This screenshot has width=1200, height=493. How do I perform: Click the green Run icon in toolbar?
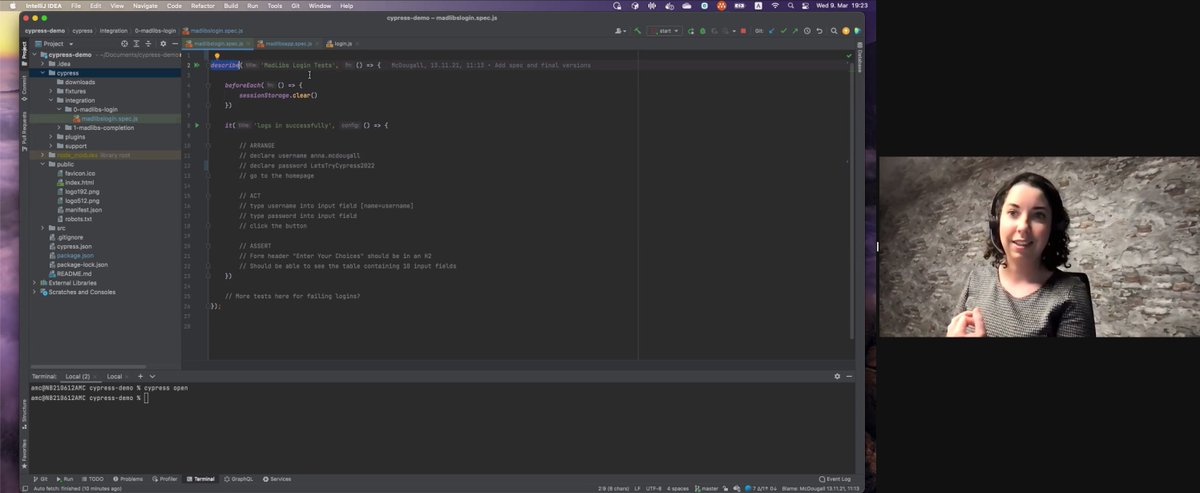(691, 31)
